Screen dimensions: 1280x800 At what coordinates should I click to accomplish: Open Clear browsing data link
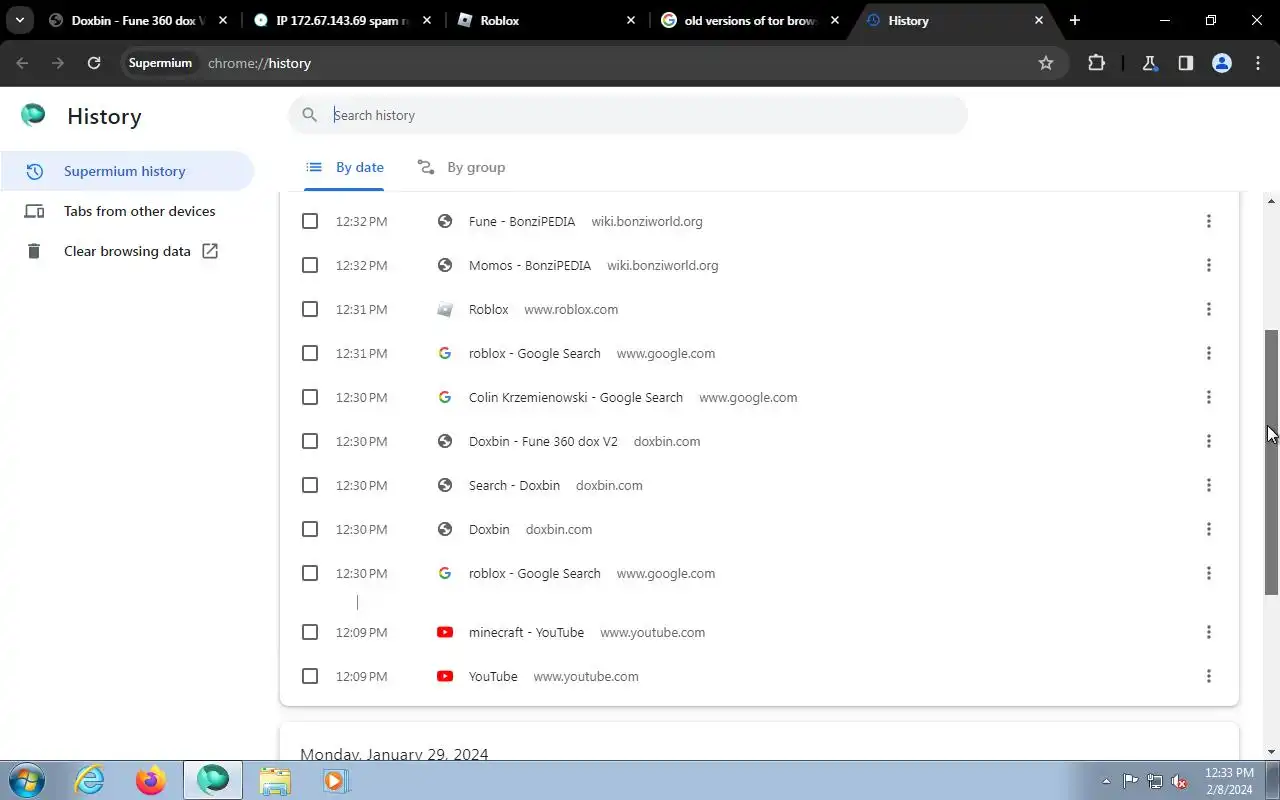[x=127, y=251]
